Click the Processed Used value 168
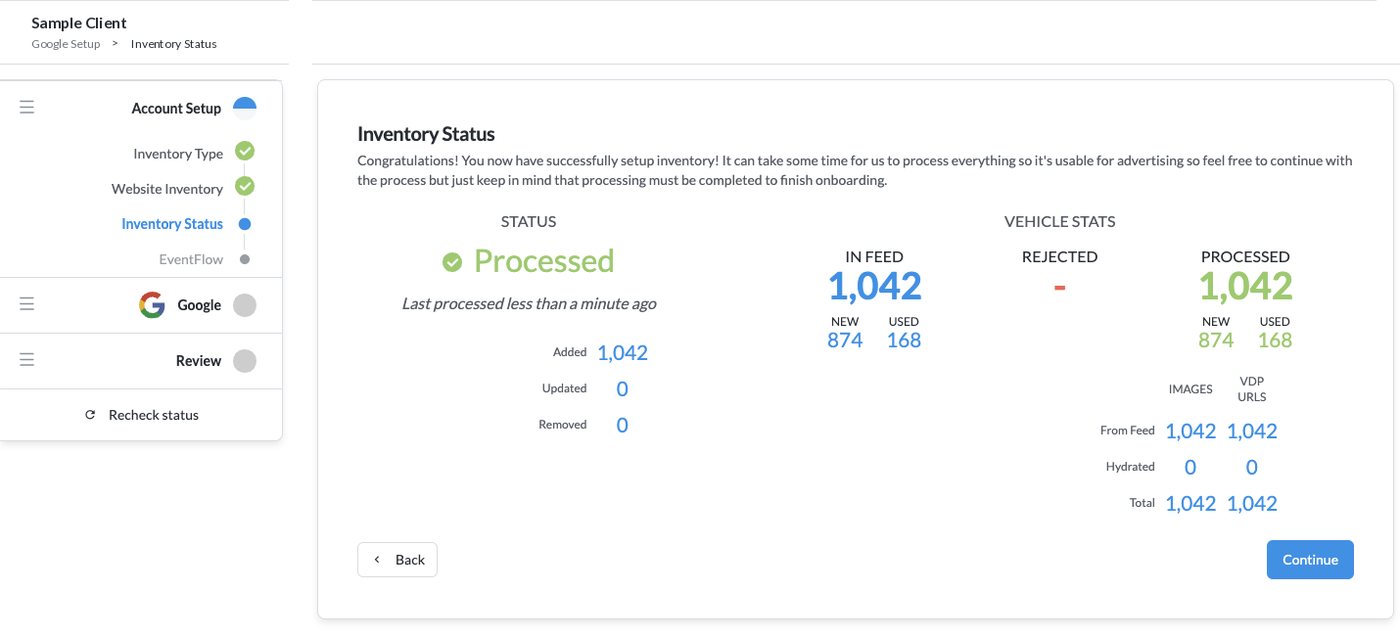 [x=1275, y=340]
